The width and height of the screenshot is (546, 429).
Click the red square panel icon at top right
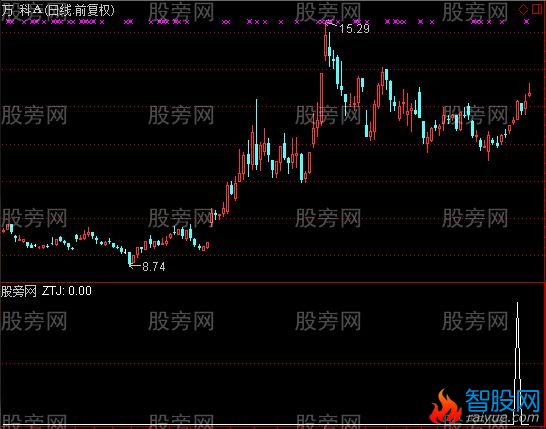(537, 9)
